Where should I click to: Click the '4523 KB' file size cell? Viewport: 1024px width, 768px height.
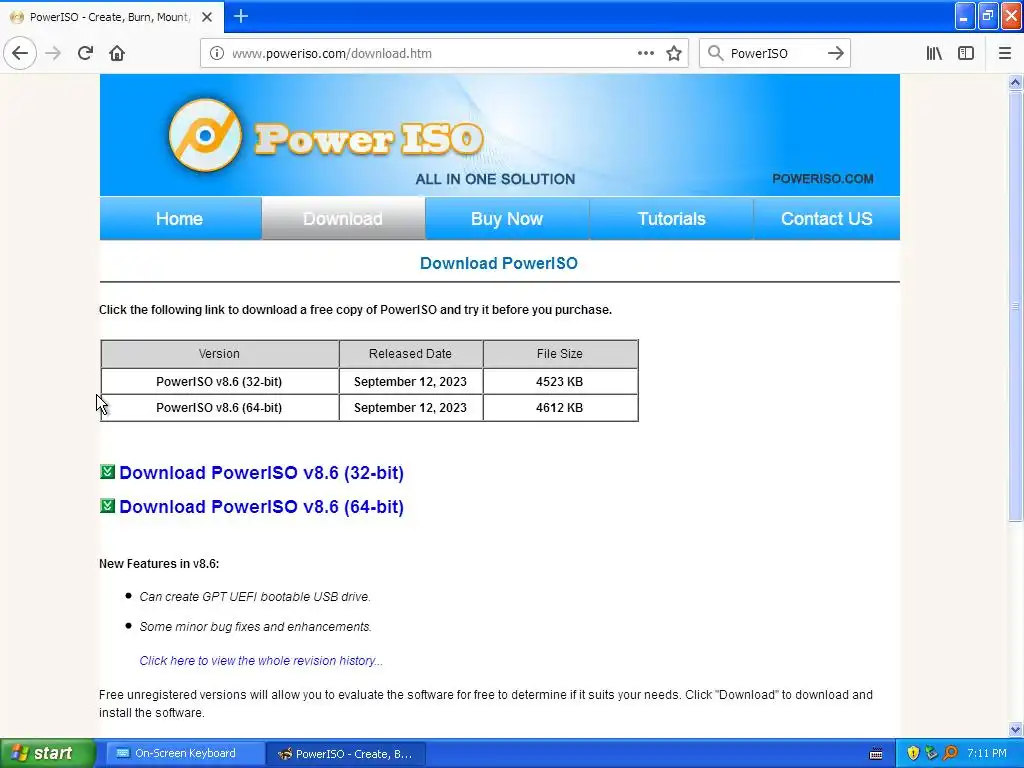[x=560, y=381]
